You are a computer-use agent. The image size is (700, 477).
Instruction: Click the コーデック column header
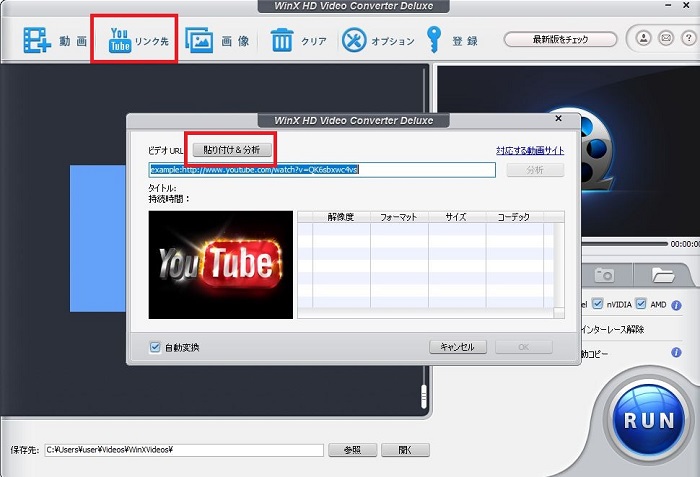pyautogui.click(x=514, y=217)
